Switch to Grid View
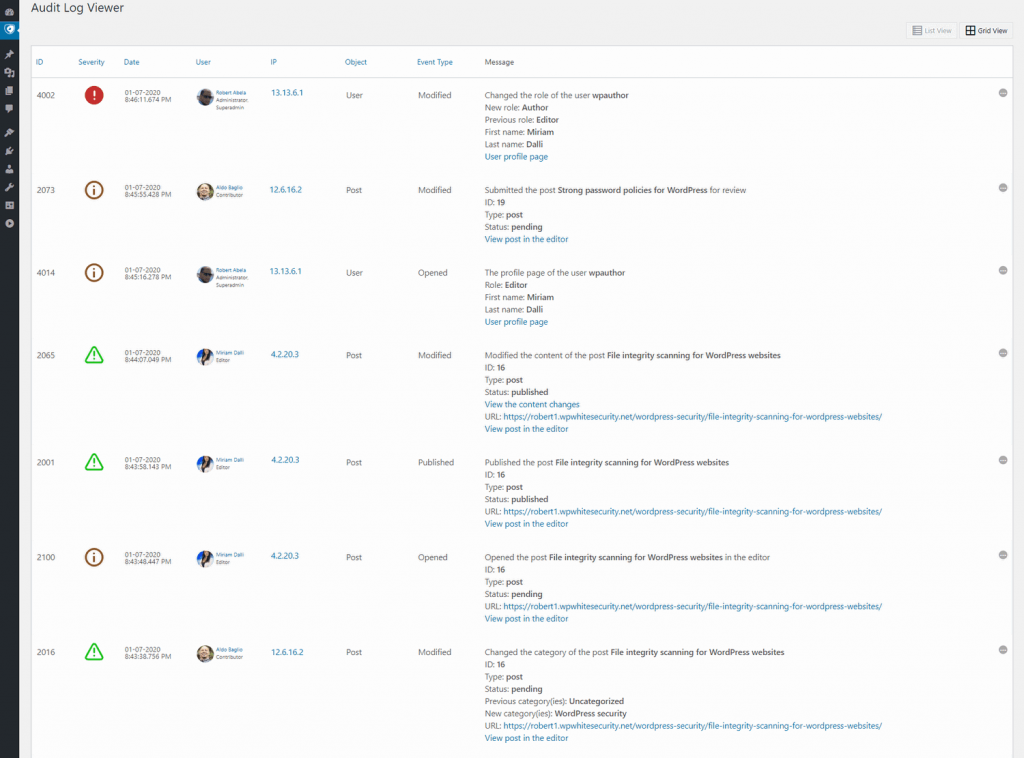This screenshot has width=1024, height=758. (x=986, y=30)
